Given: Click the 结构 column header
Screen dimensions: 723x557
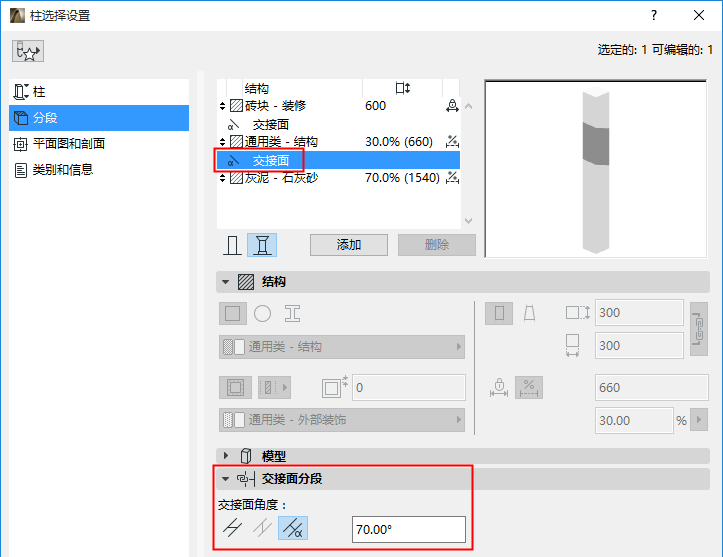Looking at the screenshot, I should (x=256, y=88).
